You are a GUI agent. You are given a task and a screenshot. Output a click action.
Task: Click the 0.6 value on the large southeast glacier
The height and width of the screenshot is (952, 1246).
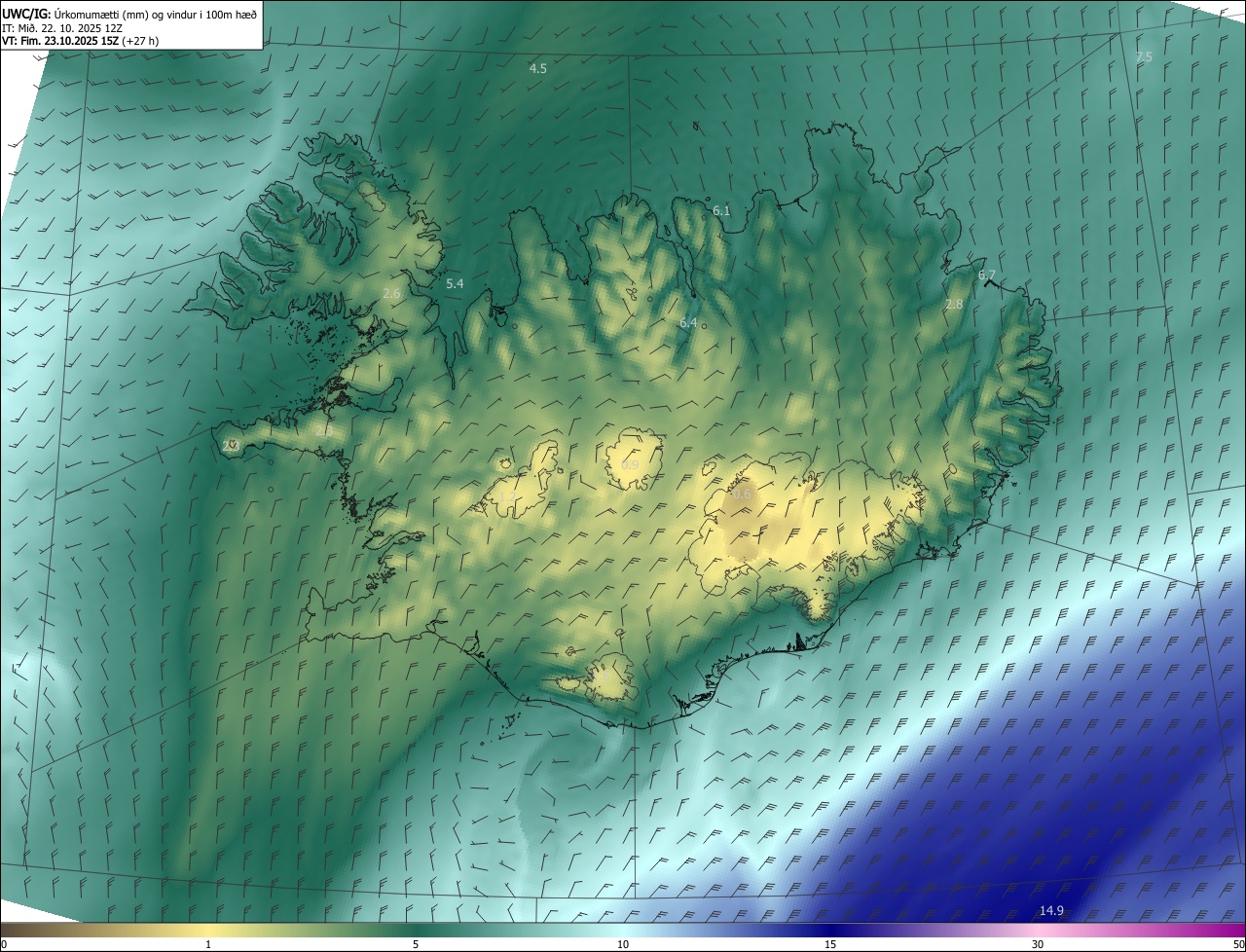[x=743, y=494]
